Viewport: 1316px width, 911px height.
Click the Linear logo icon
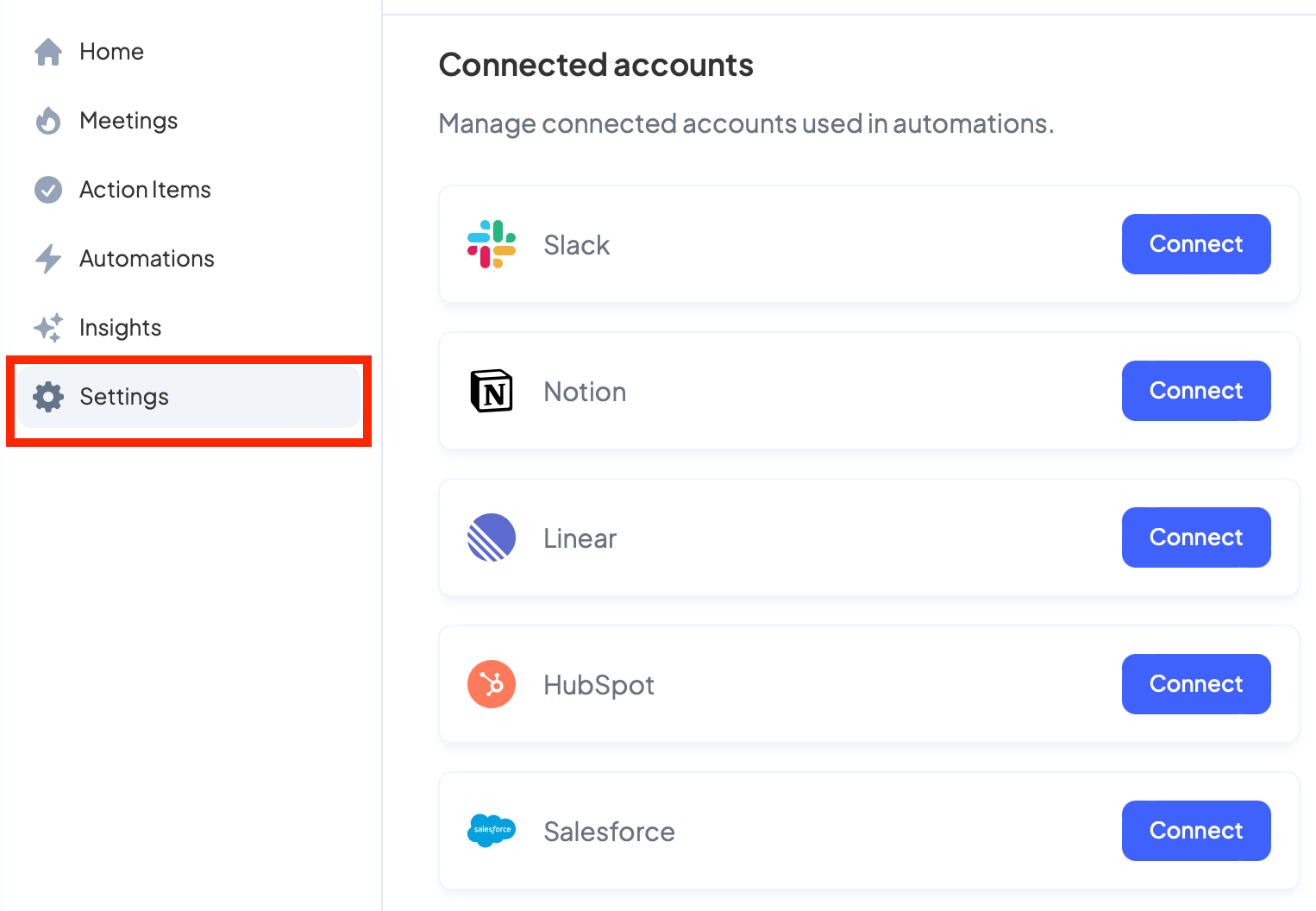(x=492, y=537)
